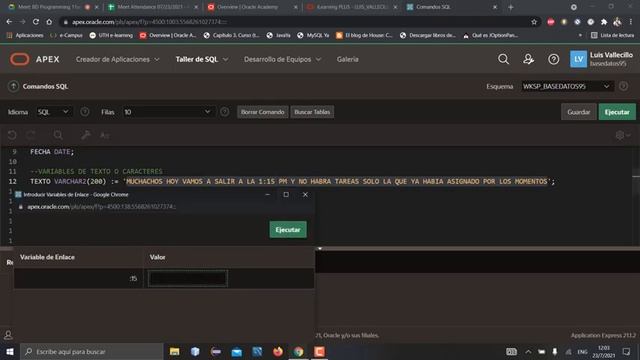Viewport: 640px width, 360px height.
Task: Open the Filas 10 dropdown
Action: click(x=168, y=111)
